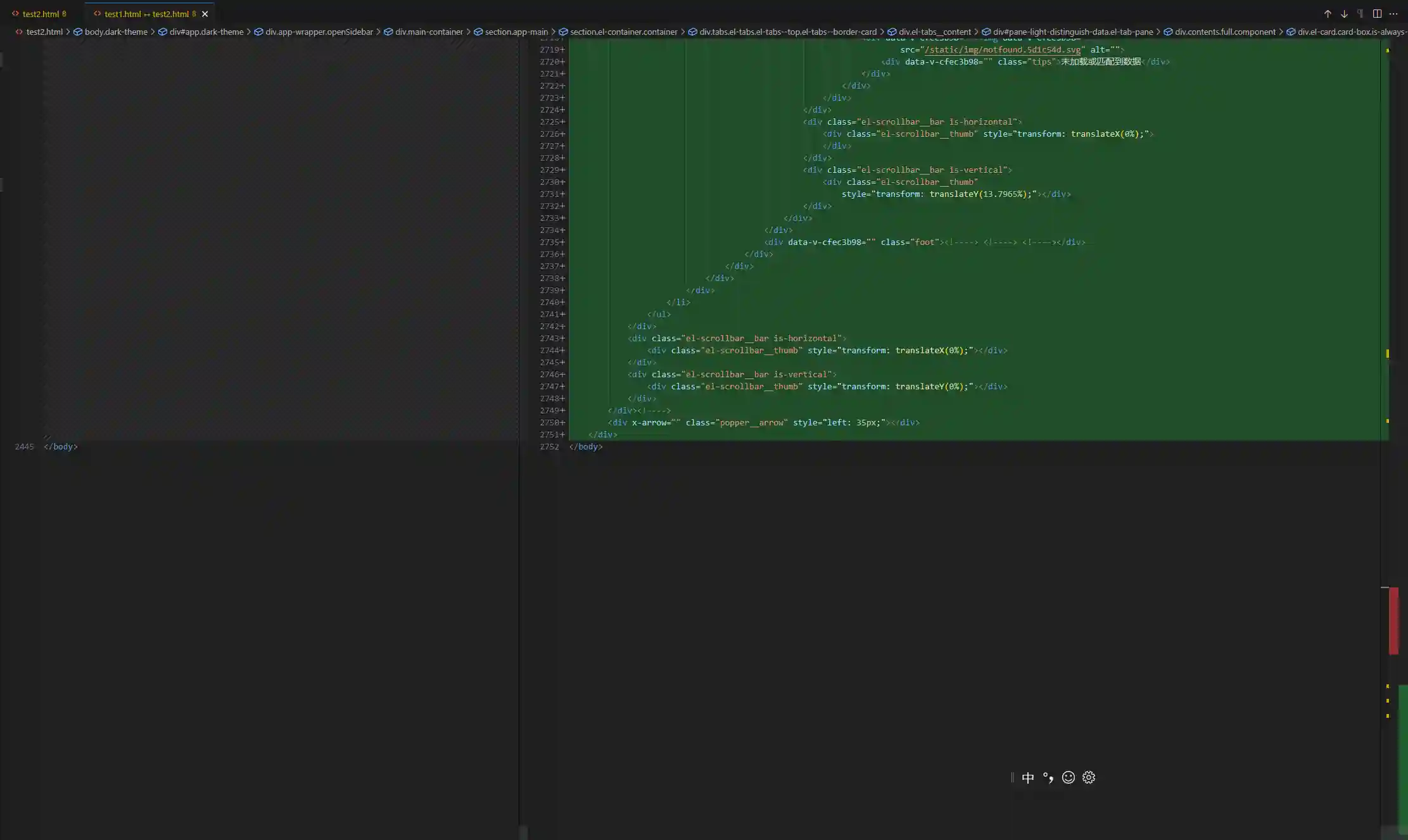Image resolution: width=1408 pixels, height=840 pixels.
Task: Toggle IME punctuation mode icon
Action: tap(1048, 777)
